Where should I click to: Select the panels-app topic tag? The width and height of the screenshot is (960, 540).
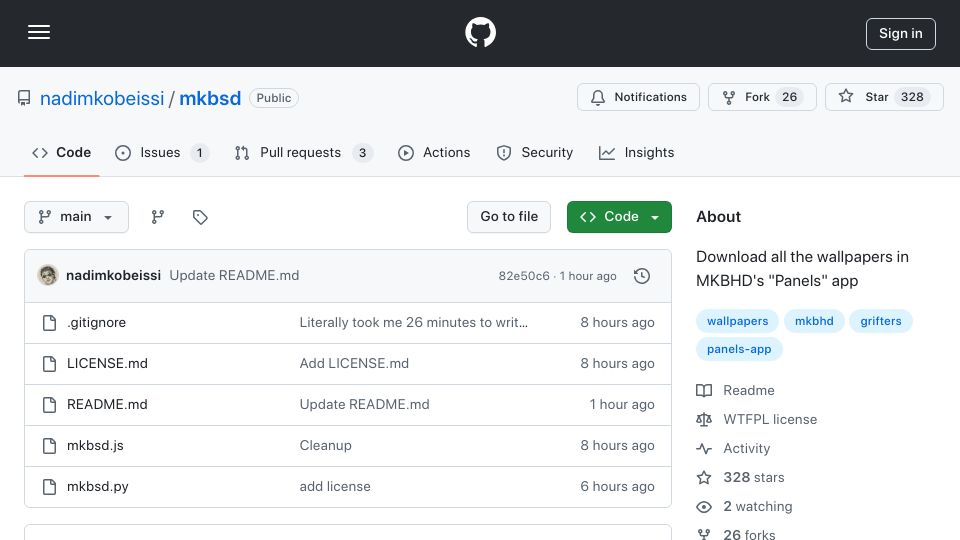click(x=739, y=349)
